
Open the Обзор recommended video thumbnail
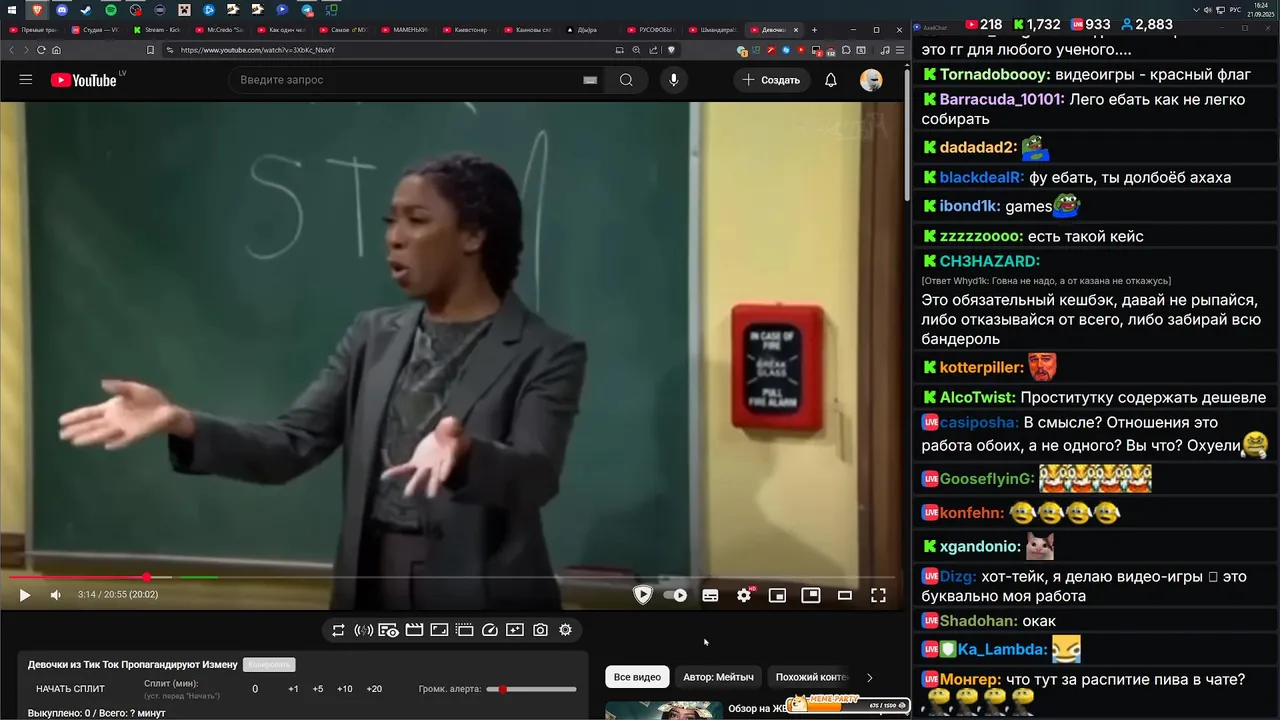(664, 710)
